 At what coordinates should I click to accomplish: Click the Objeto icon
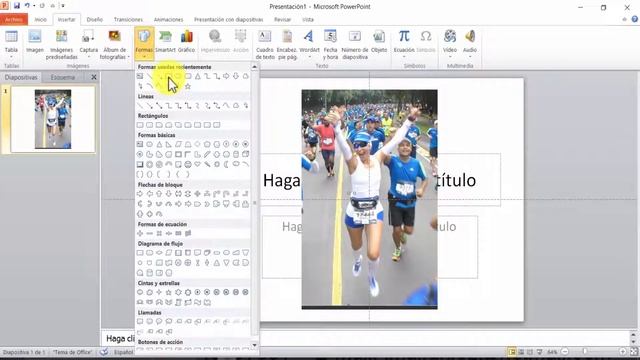[x=379, y=42]
